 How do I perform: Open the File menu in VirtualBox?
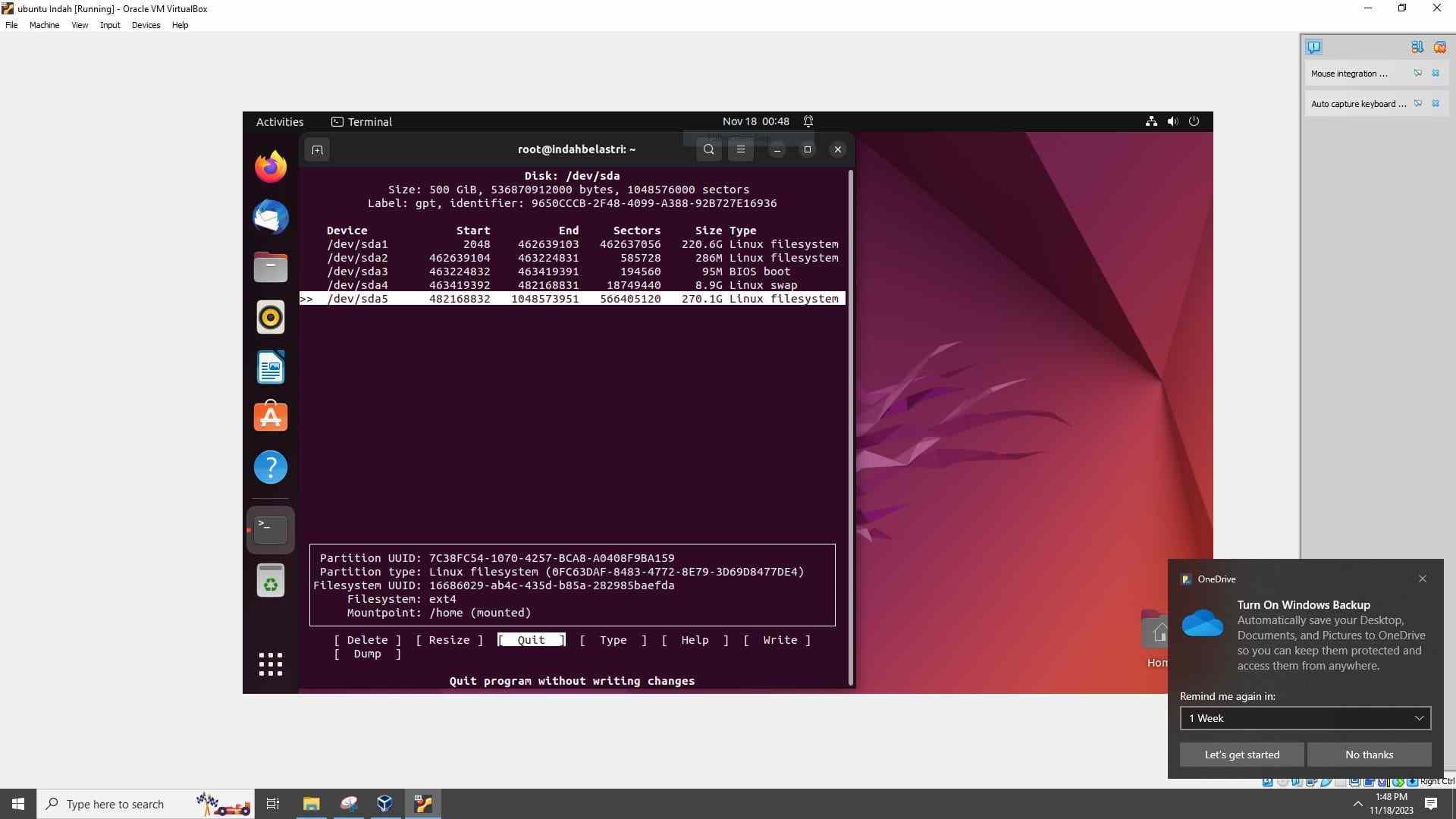(11, 25)
